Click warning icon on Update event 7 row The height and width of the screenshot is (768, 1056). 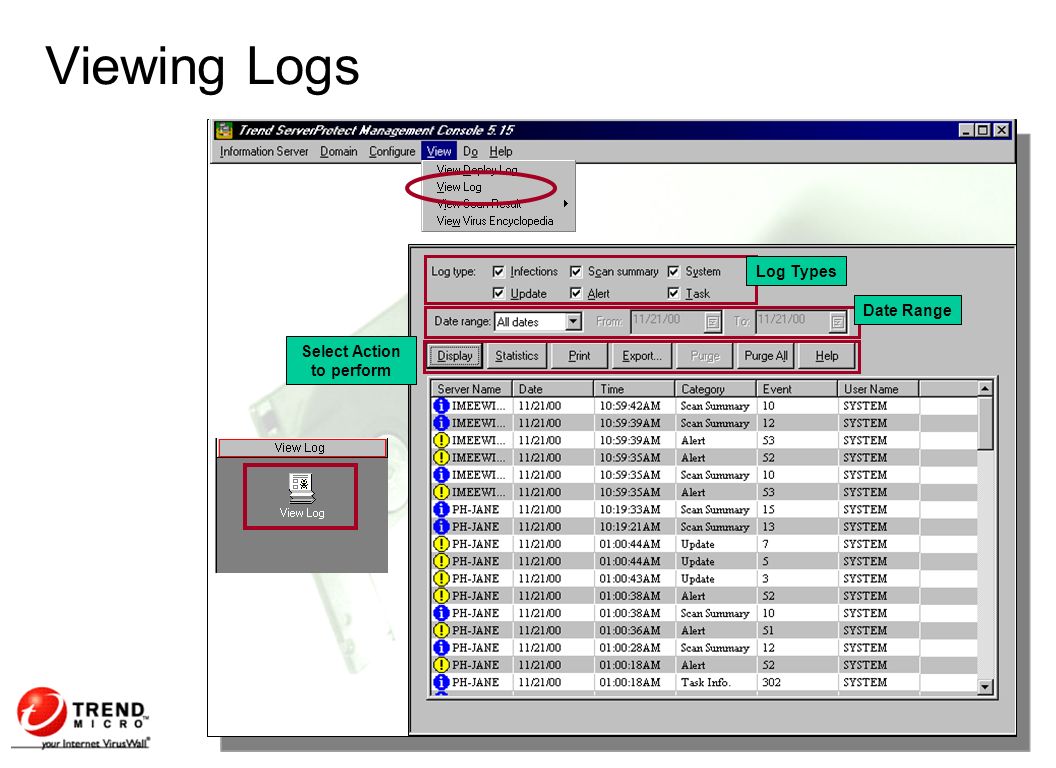click(x=441, y=544)
